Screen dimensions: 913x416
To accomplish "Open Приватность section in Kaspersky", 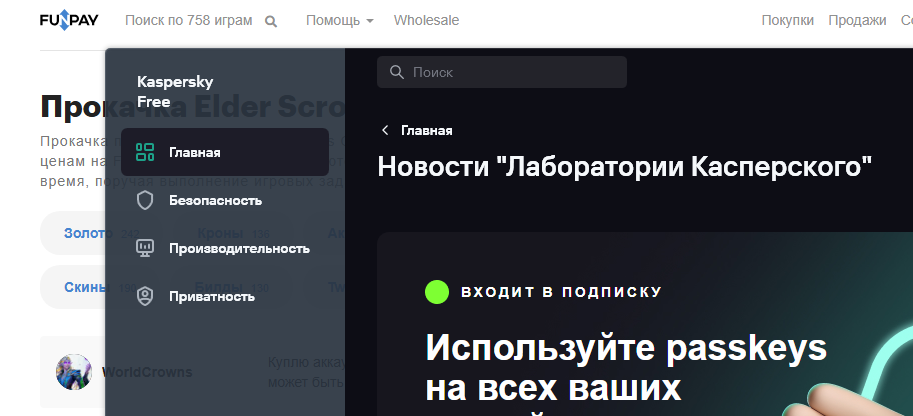I will [225, 297].
